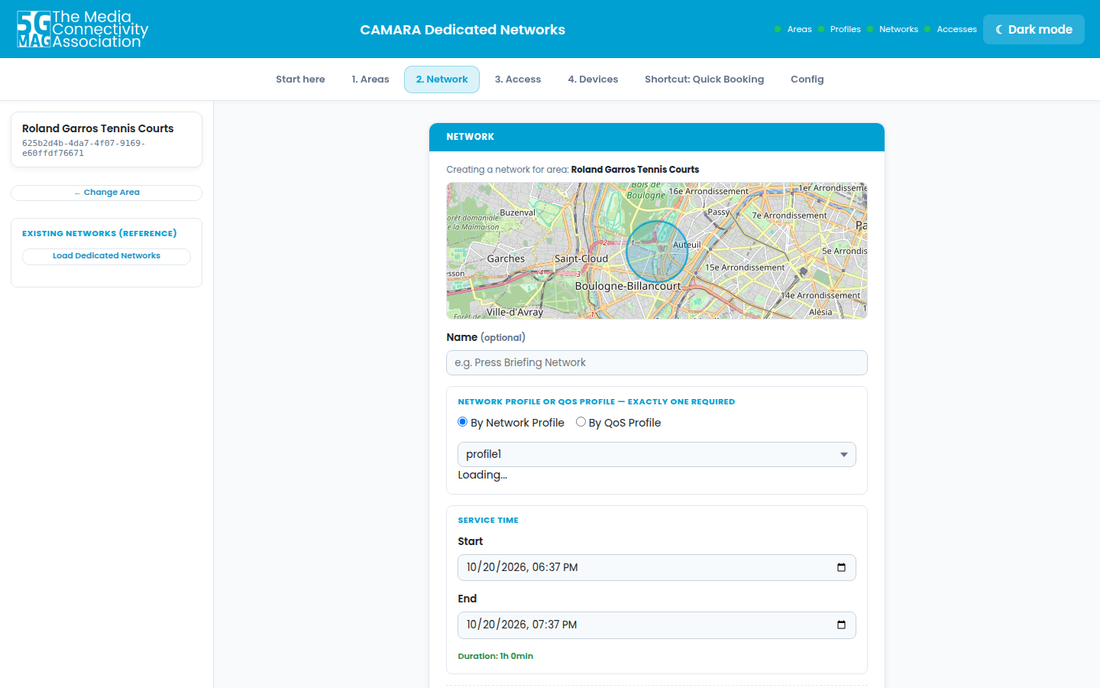This screenshot has width=1100, height=688.
Task: Open the Config tab
Action: coord(807,79)
